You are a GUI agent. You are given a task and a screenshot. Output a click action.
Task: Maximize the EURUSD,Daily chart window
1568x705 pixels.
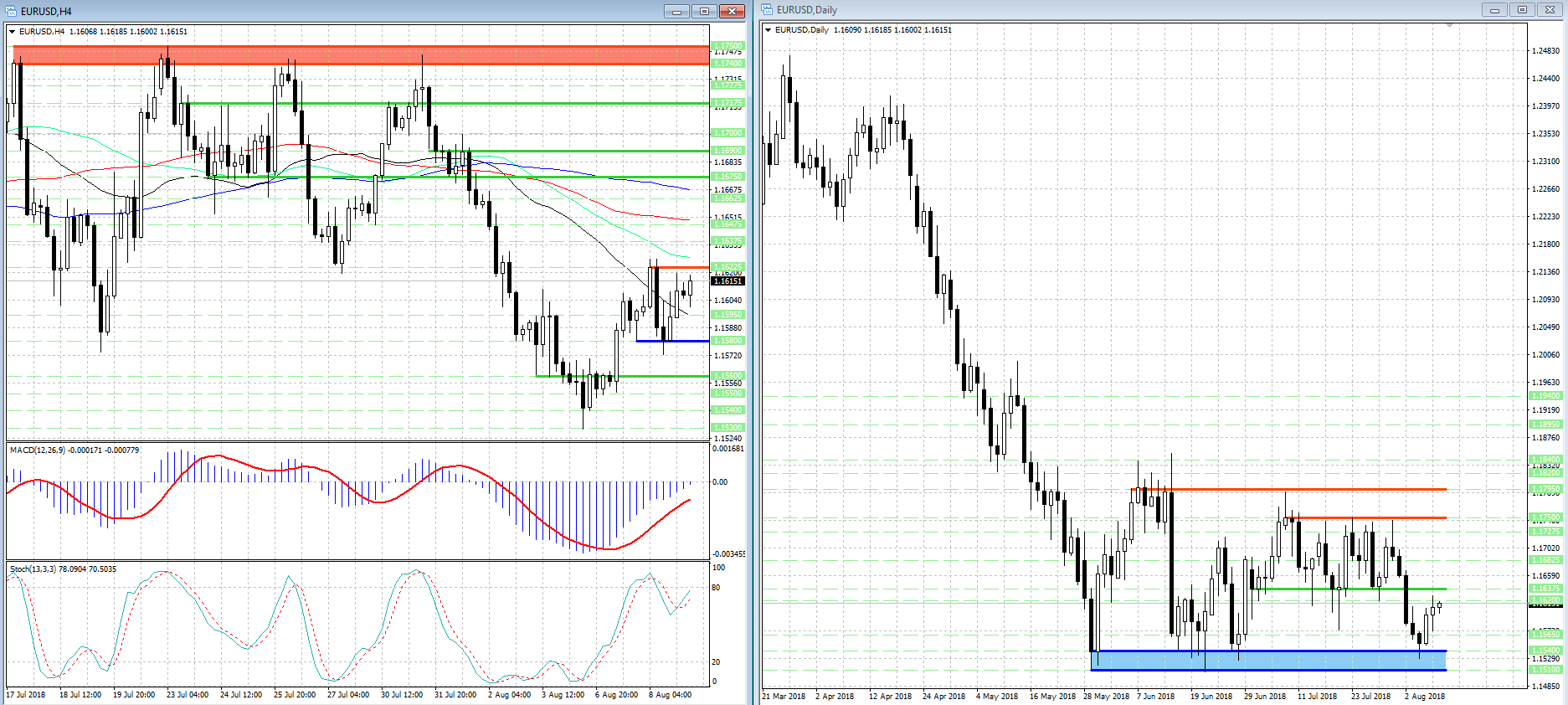[1522, 10]
